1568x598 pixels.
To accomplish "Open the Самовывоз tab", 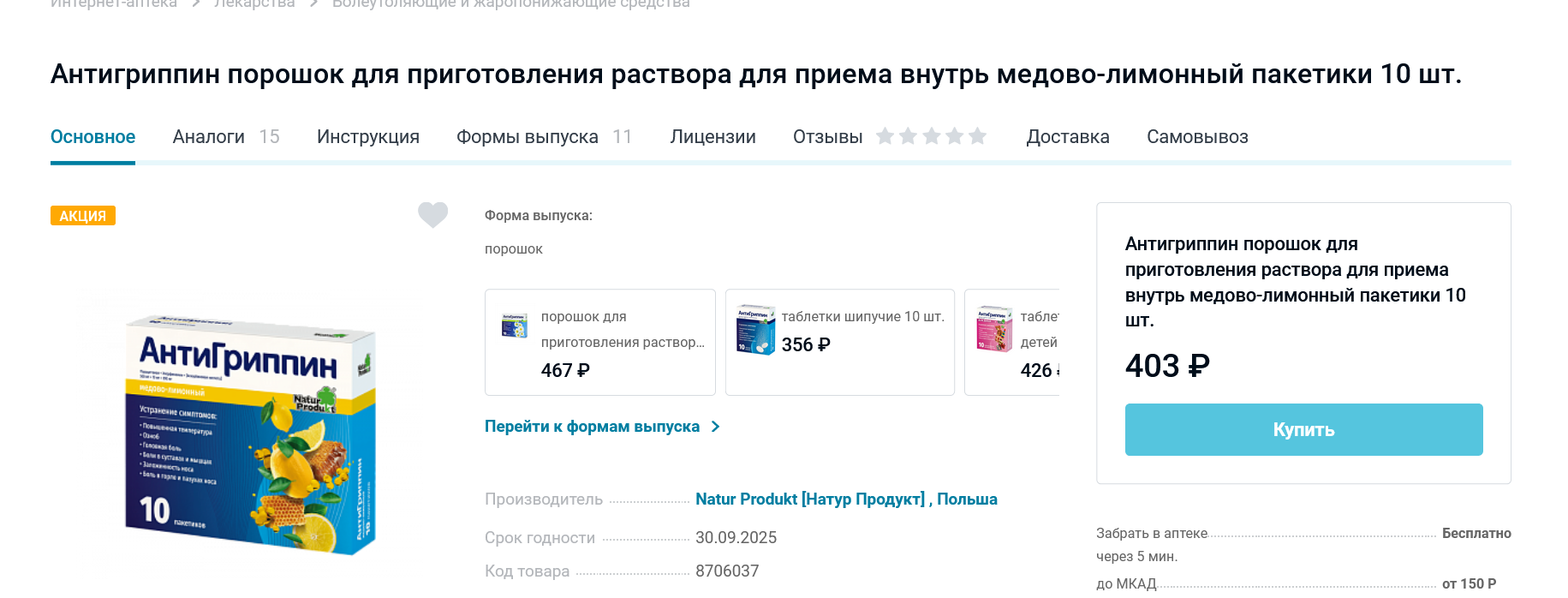I will coord(1197,137).
